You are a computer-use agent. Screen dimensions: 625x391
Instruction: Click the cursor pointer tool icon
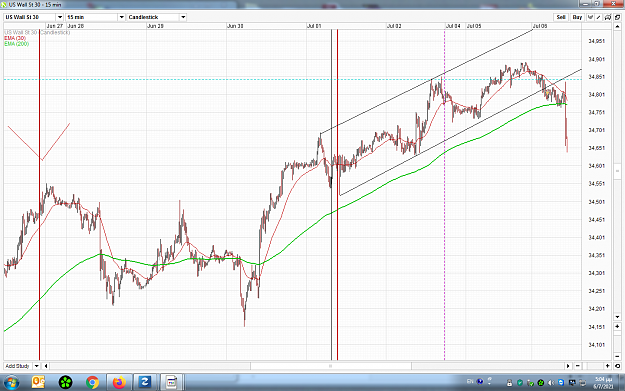click(590, 17)
